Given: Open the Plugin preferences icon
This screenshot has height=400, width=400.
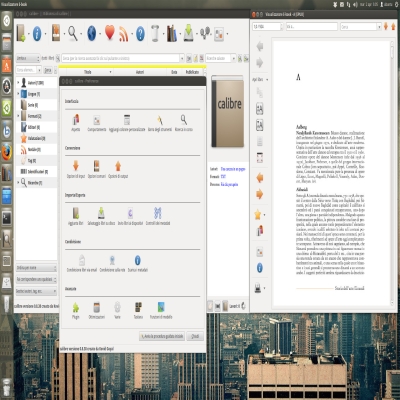Looking at the screenshot, I should 76,310.
